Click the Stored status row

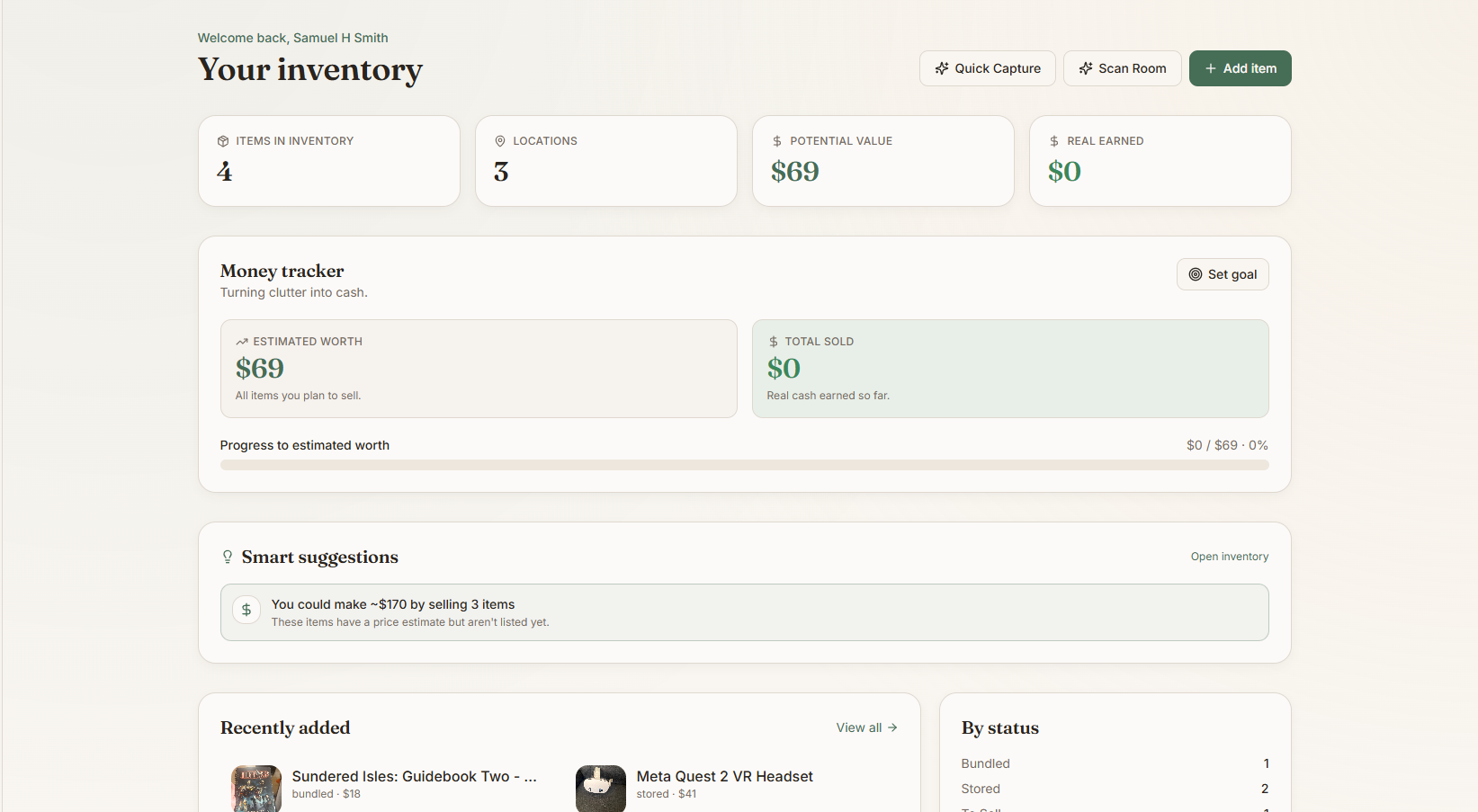[x=1114, y=789]
